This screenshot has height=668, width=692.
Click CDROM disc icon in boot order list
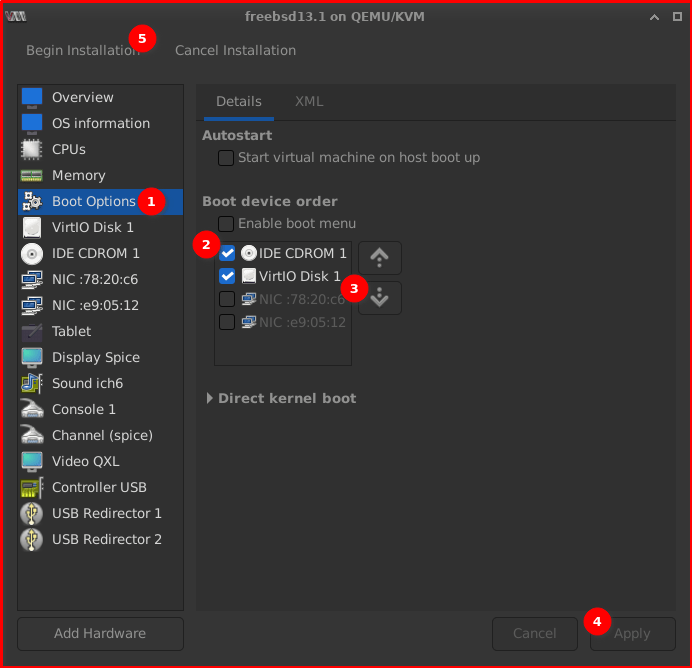(x=249, y=253)
